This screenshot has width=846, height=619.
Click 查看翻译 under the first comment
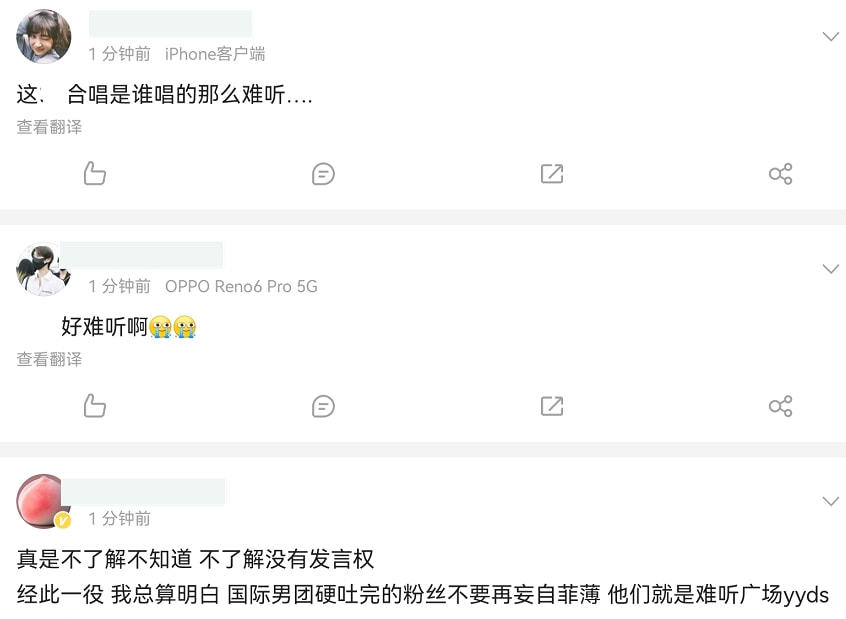tap(49, 127)
